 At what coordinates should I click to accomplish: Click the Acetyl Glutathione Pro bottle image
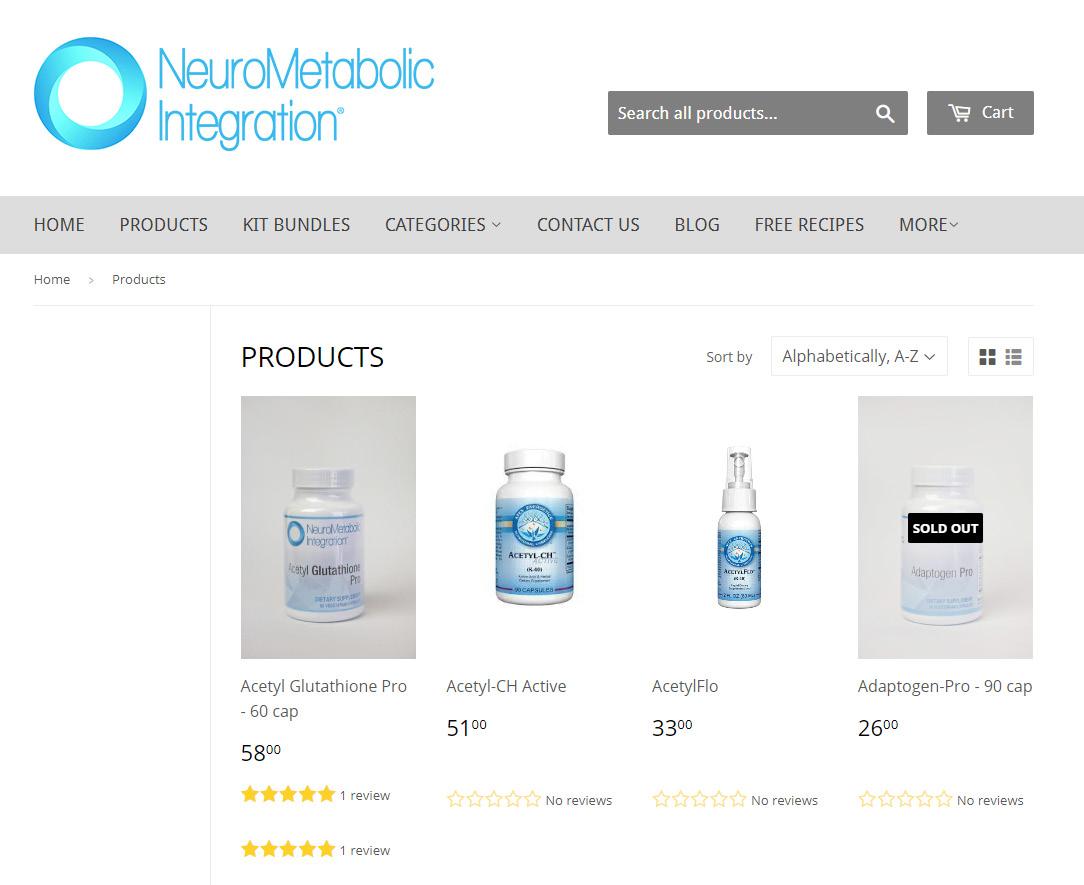click(328, 528)
